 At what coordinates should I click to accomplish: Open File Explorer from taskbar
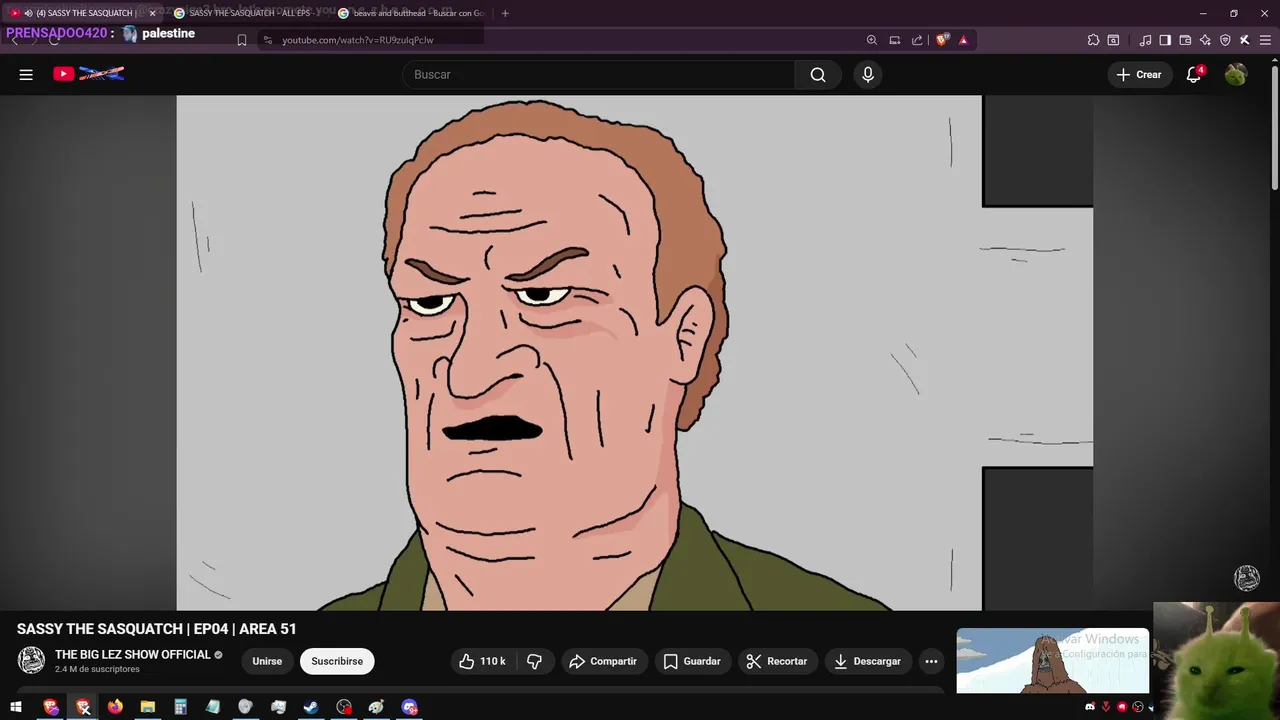tap(148, 707)
